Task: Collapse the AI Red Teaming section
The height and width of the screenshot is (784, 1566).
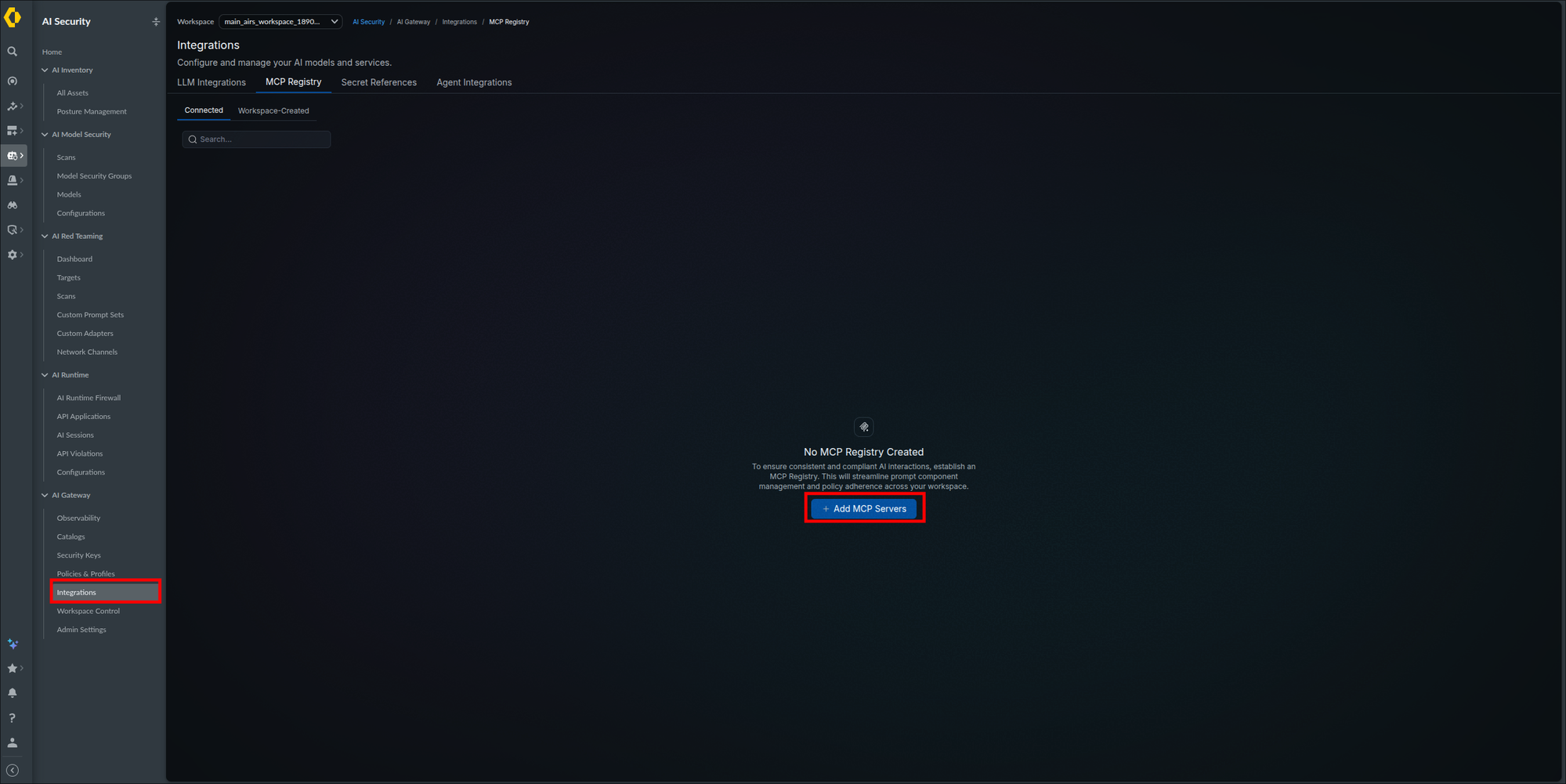Action: point(45,237)
